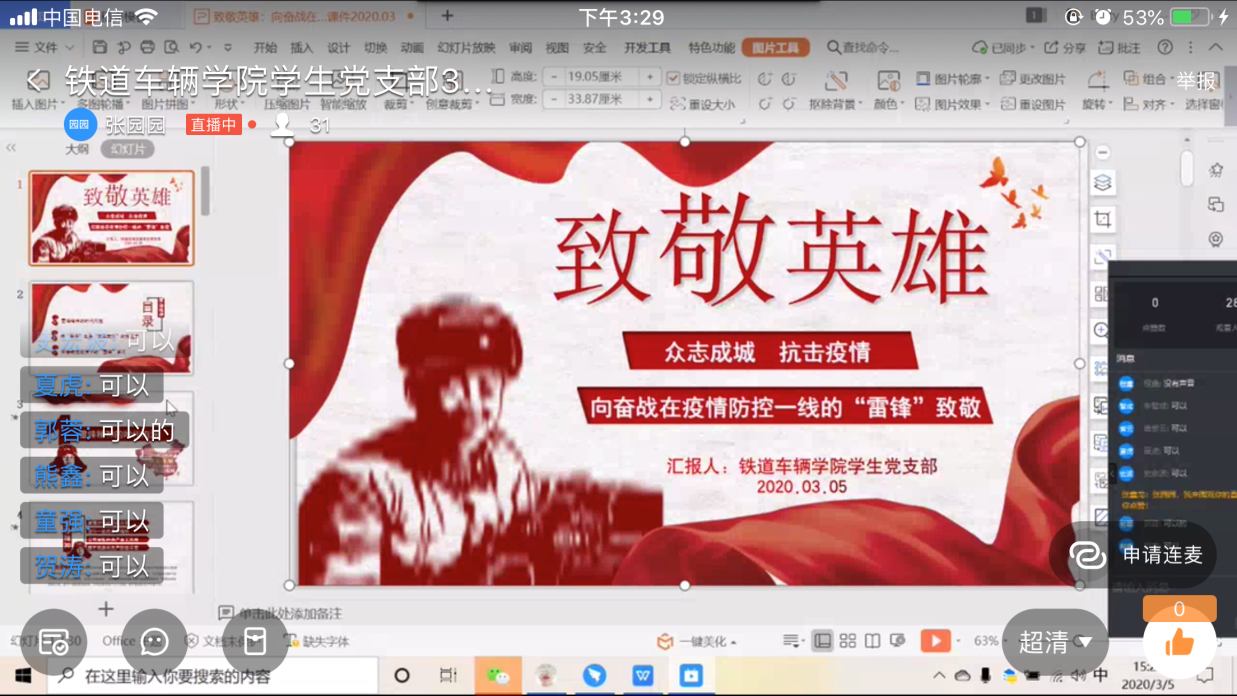Screen dimensions: 1237x696
Task: Open the 图片效果 effects dropdown
Action: (x=953, y=104)
